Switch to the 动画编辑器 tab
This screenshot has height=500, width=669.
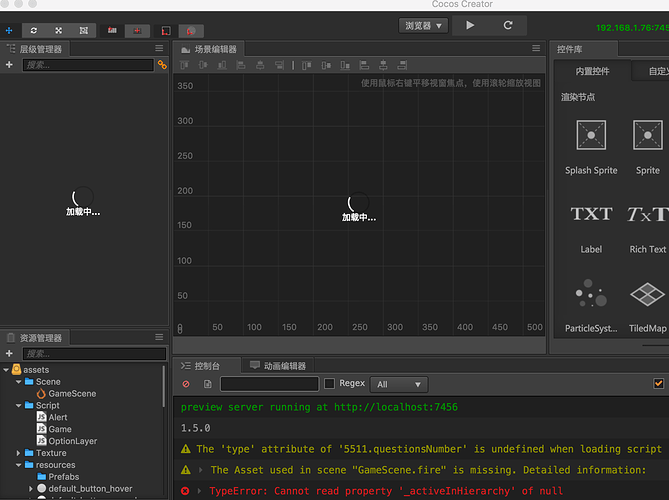point(278,366)
